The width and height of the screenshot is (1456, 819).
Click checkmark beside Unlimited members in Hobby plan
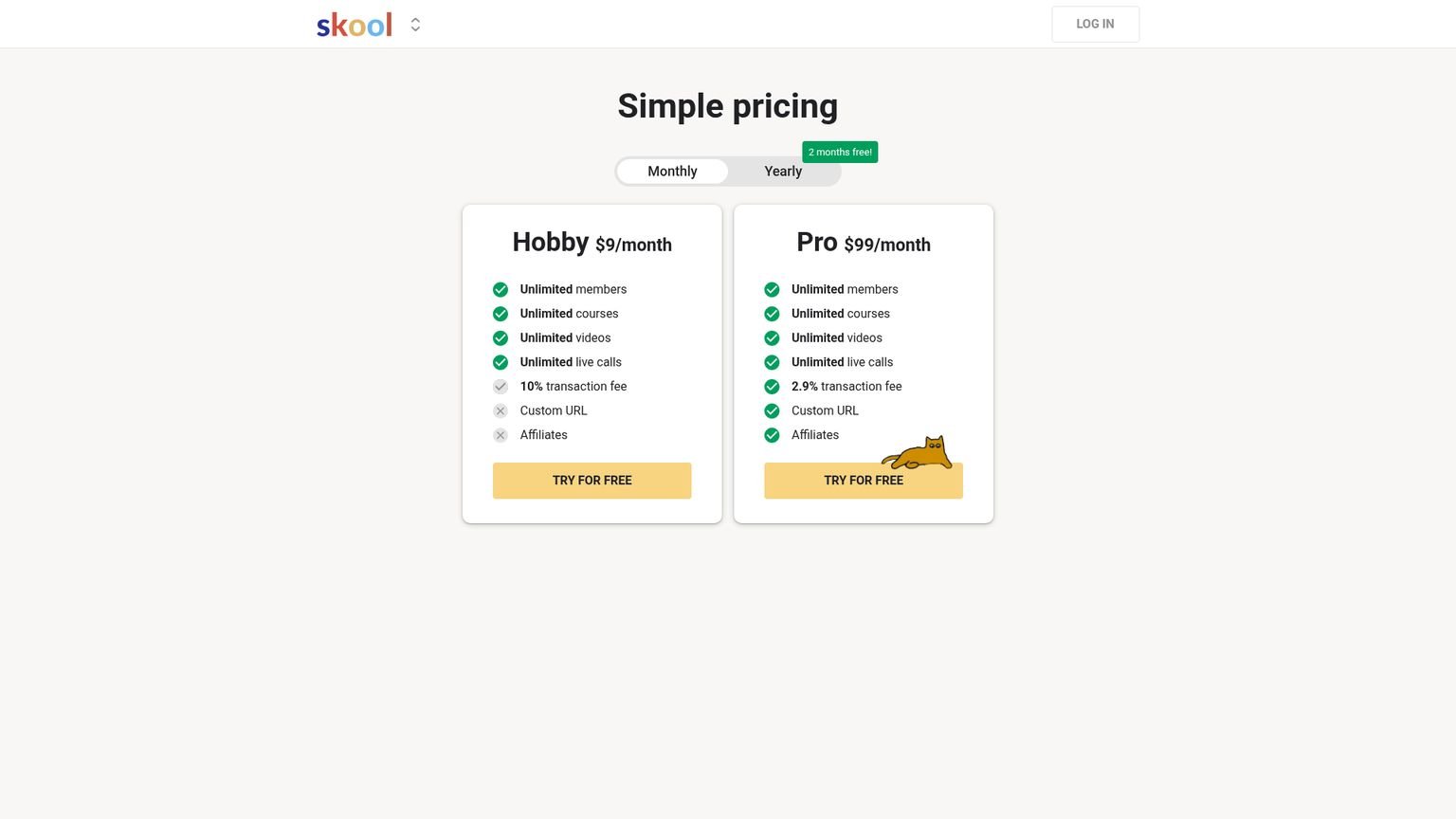pyautogui.click(x=500, y=289)
